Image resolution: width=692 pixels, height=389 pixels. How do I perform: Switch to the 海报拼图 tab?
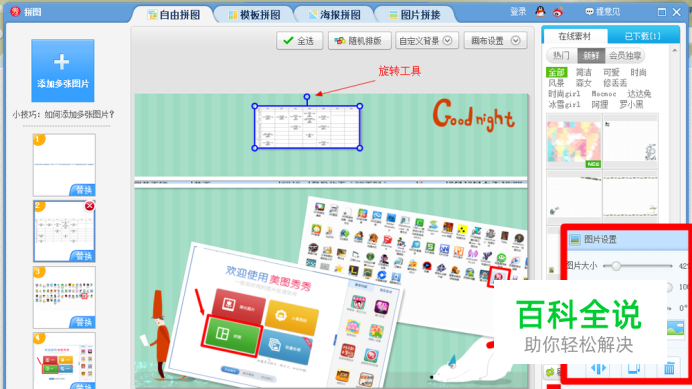tap(335, 15)
